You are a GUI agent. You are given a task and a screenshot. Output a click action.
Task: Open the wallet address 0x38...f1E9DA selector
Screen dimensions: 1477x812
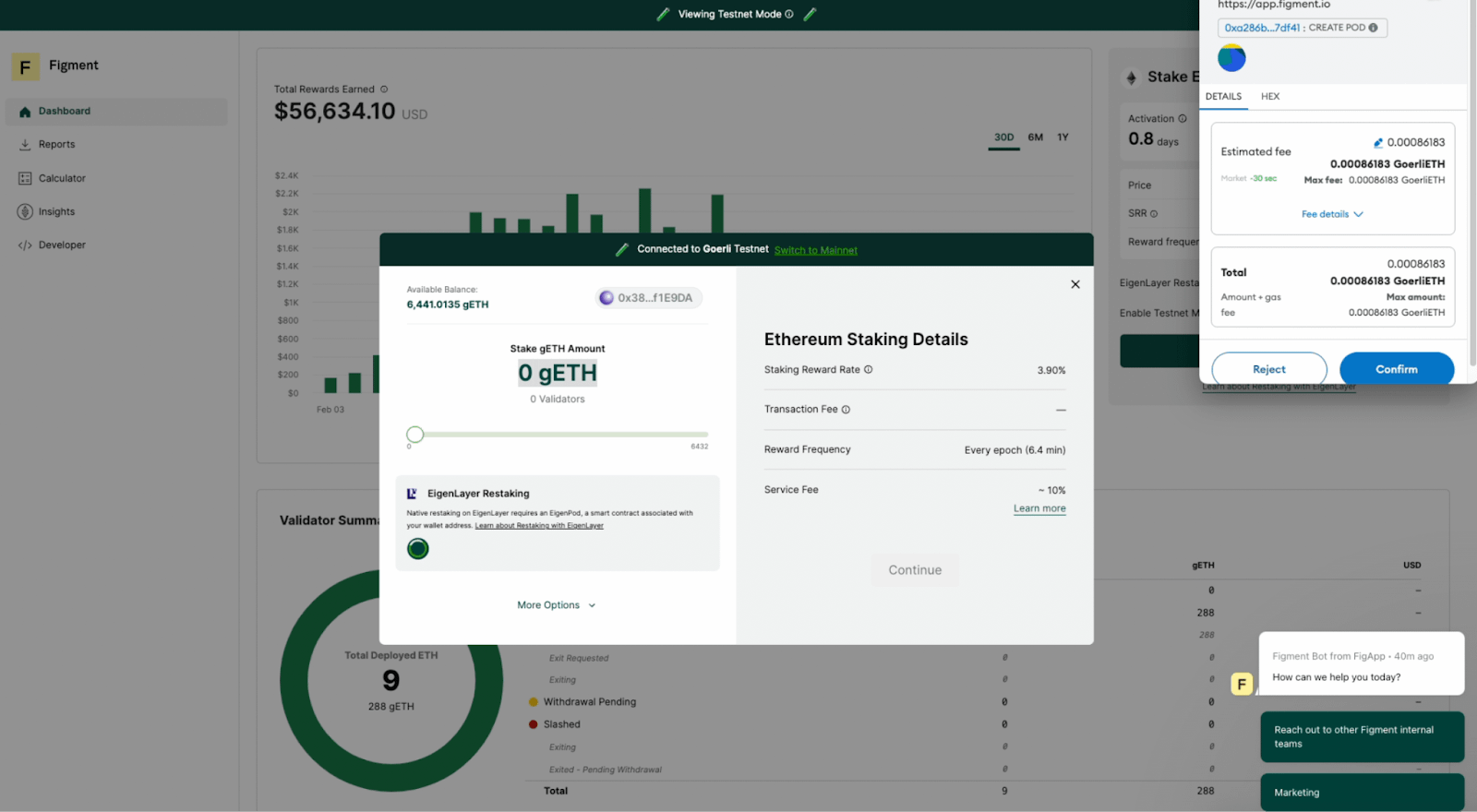tap(648, 298)
